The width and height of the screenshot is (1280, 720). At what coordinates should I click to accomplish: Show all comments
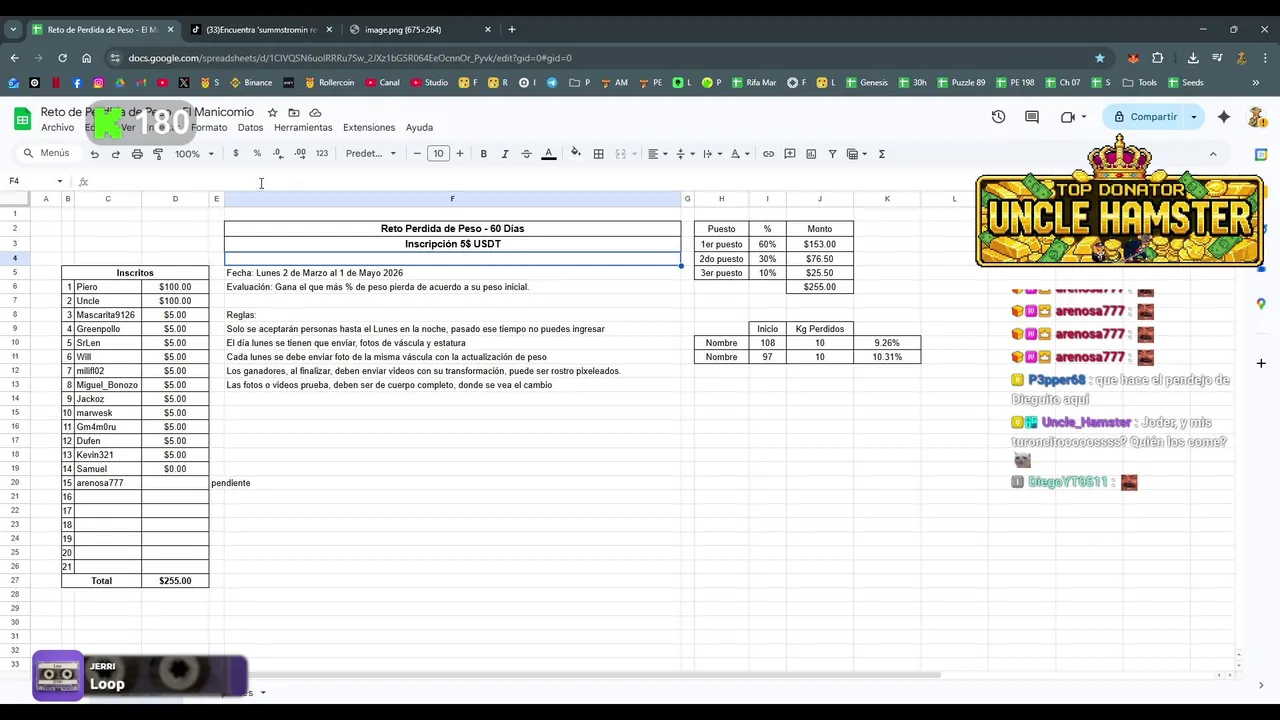click(x=1032, y=117)
